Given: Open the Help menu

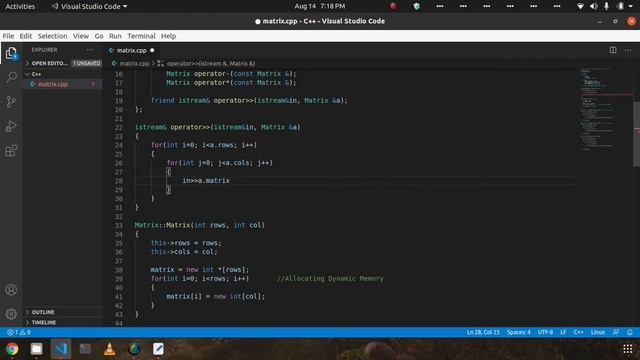Looking at the screenshot, I should pos(168,36).
